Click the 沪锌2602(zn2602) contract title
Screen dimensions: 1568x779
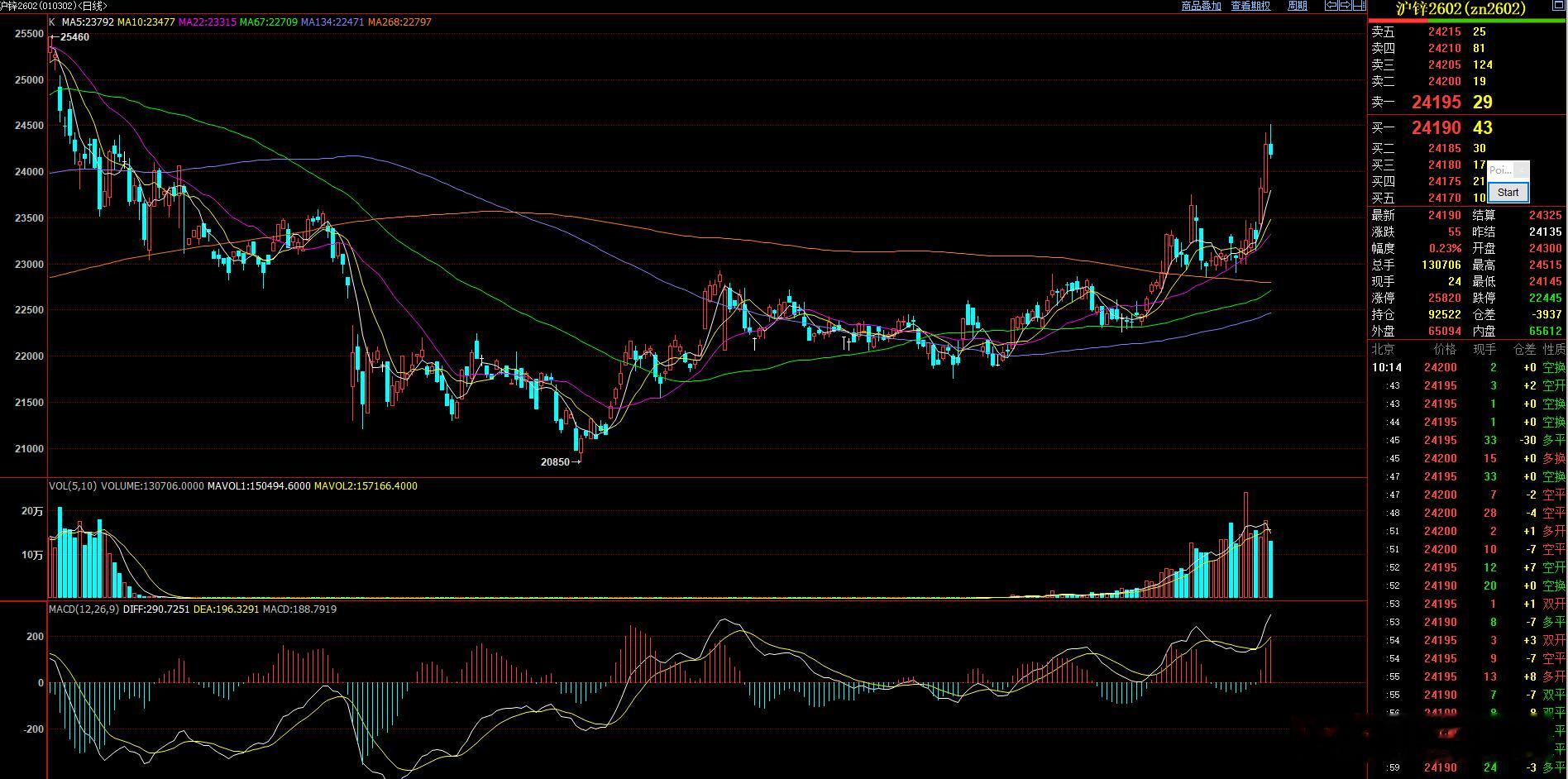coord(1460,8)
